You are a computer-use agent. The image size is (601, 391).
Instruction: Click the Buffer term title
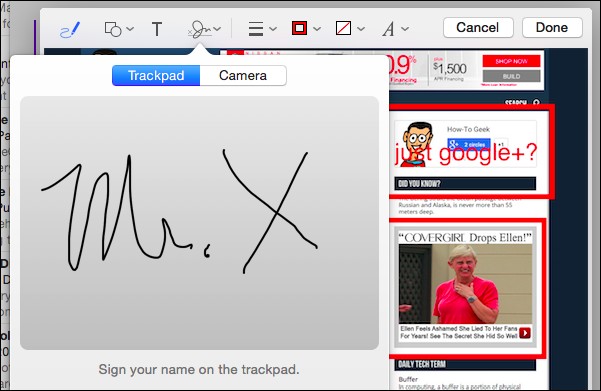coord(408,379)
